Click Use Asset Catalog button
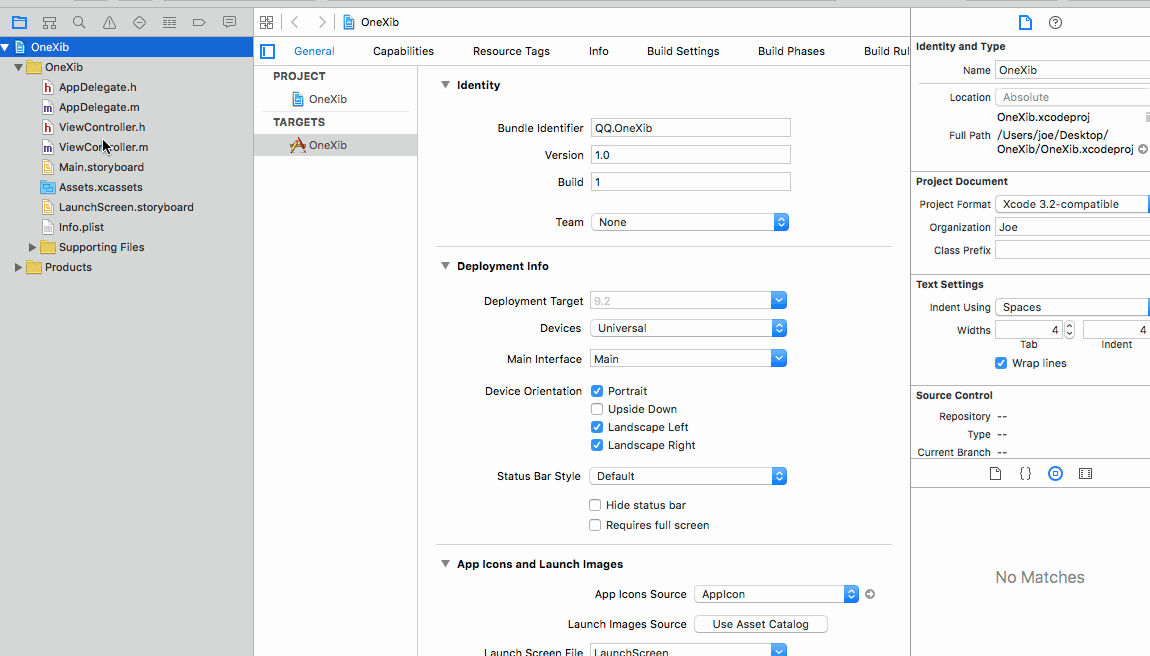Viewport: 1150px width, 656px height. click(x=761, y=624)
